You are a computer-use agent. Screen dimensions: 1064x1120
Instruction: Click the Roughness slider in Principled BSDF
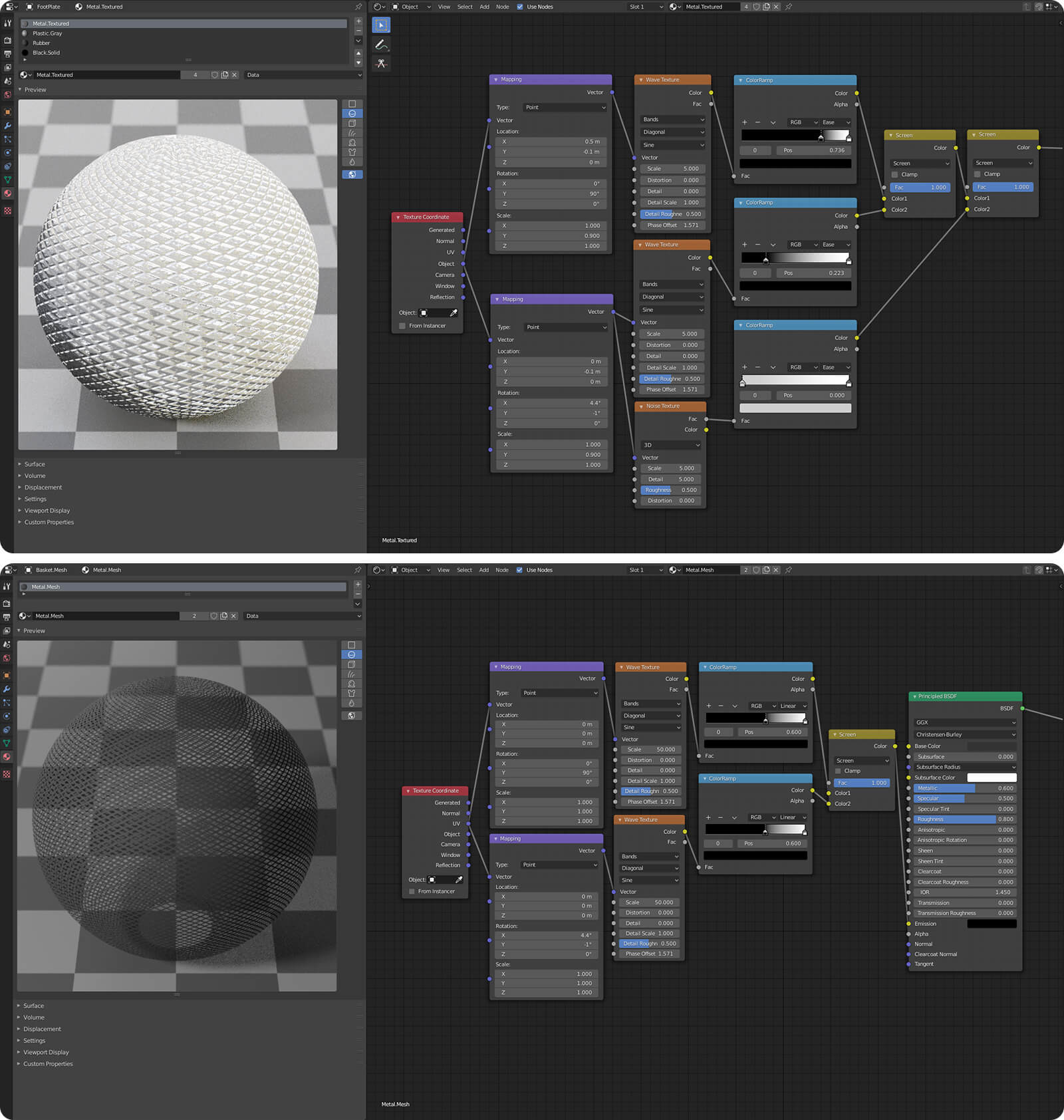(964, 819)
